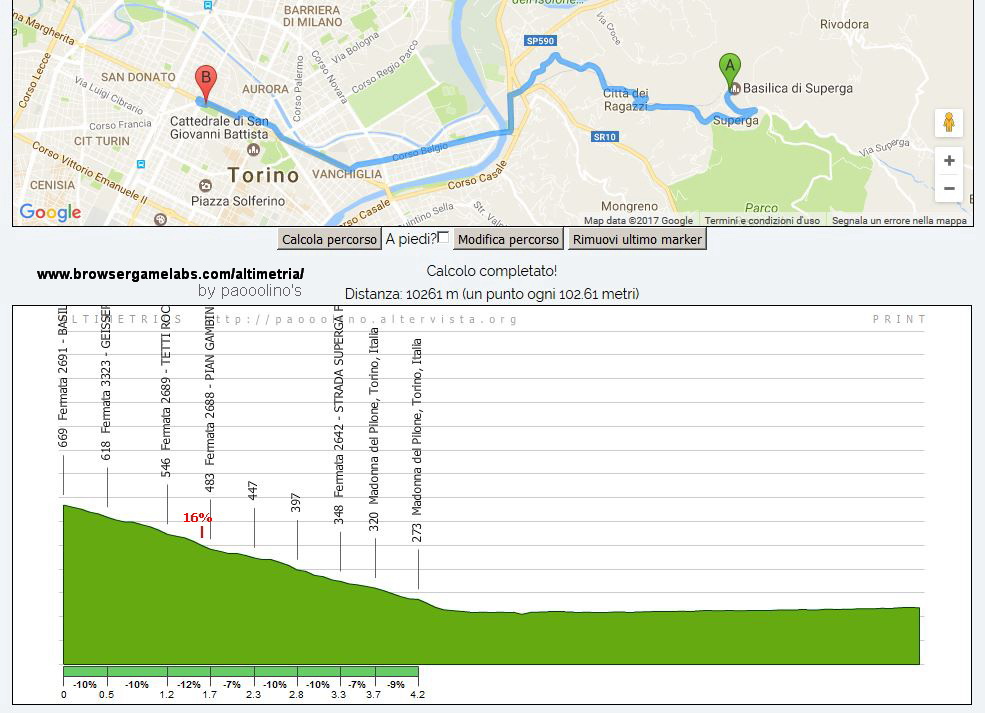Select the 618 elevation label
985x713 pixels.
pyautogui.click(x=106, y=450)
